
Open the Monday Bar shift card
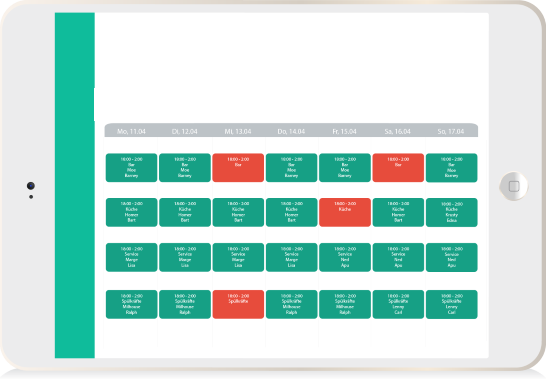pyautogui.click(x=131, y=168)
